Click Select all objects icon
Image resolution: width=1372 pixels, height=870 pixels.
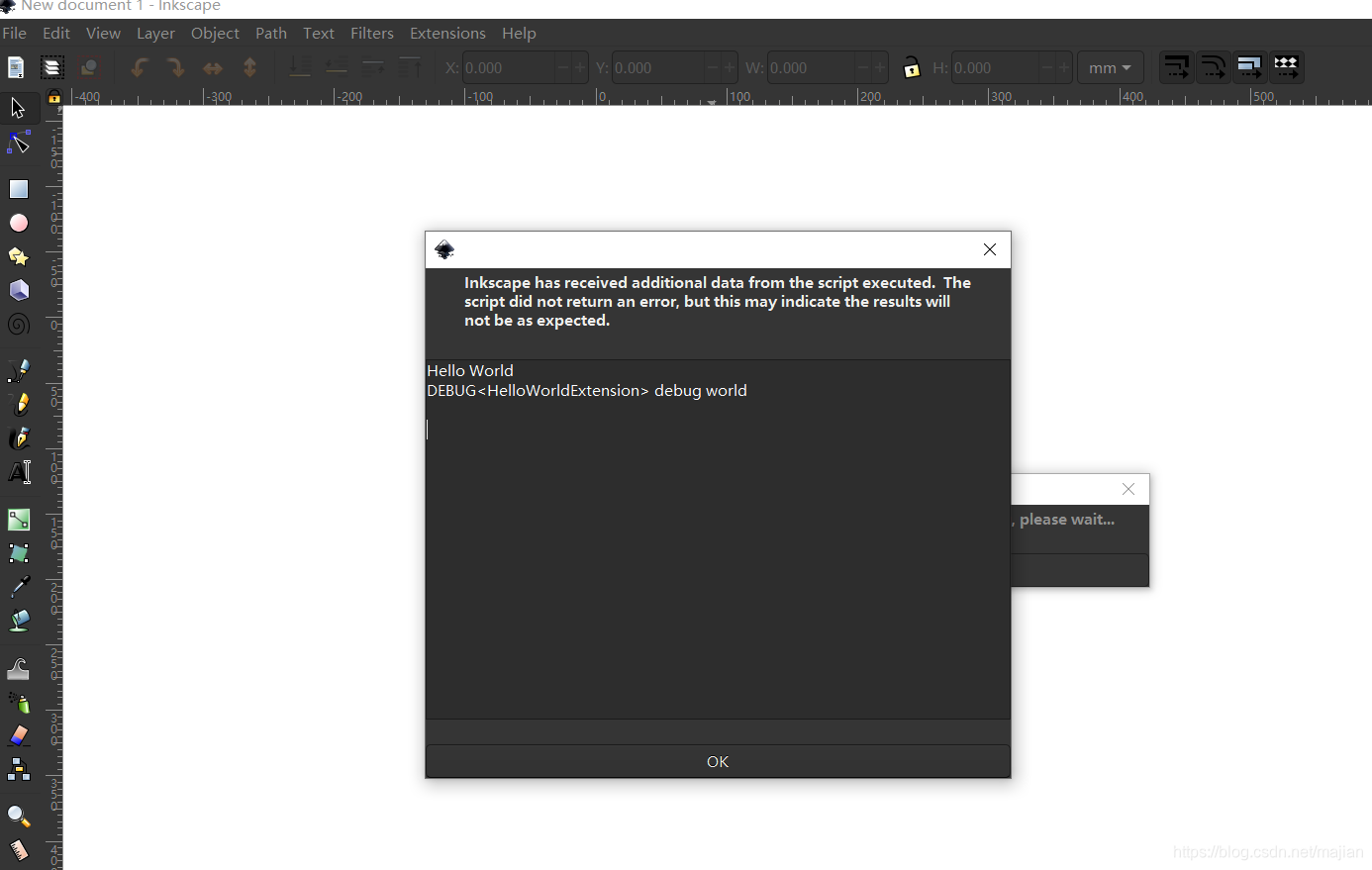point(16,67)
